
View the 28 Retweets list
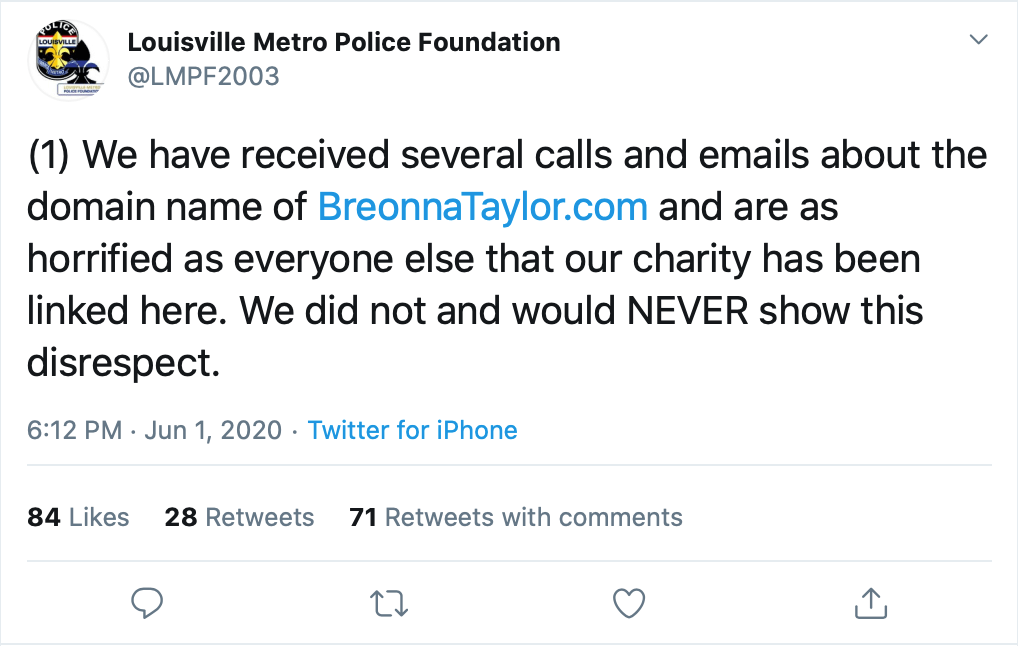(x=239, y=517)
